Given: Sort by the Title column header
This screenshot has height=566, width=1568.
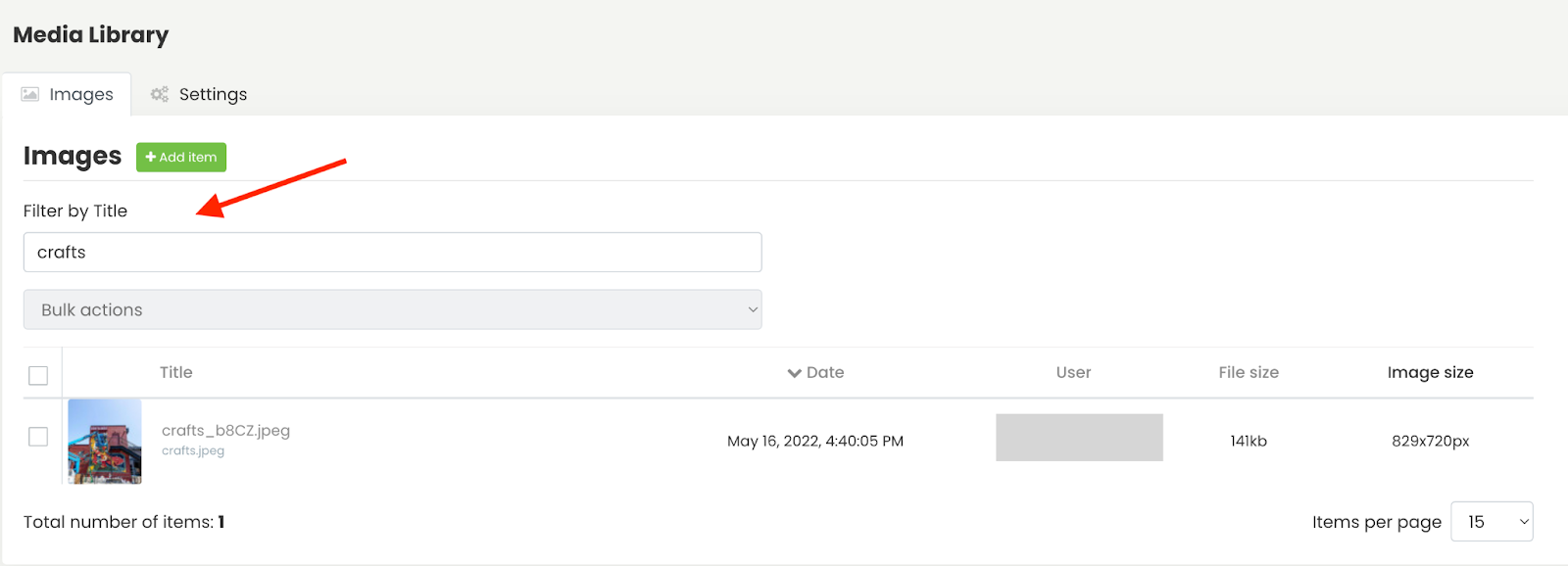Looking at the screenshot, I should 176,372.
